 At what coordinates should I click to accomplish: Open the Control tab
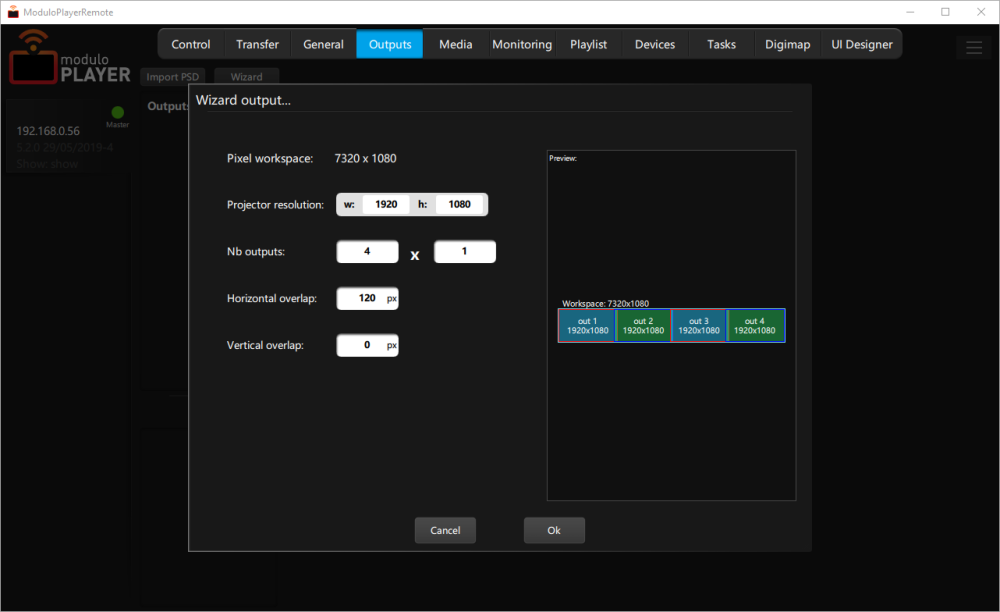[x=190, y=44]
